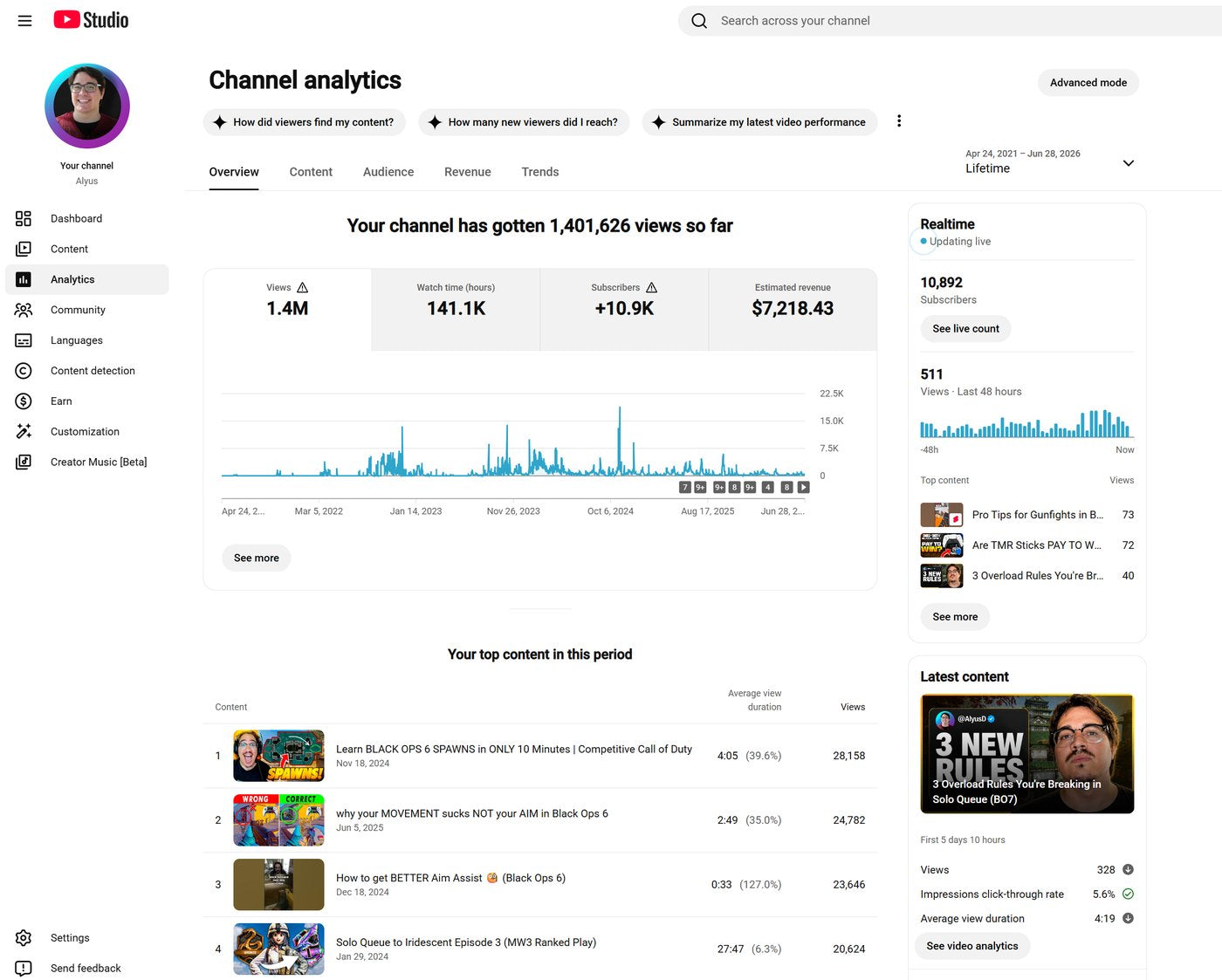Open '3 Overload Rules You're Br...' realtime item
Image resolution: width=1222 pixels, height=980 pixels.
click(1027, 576)
